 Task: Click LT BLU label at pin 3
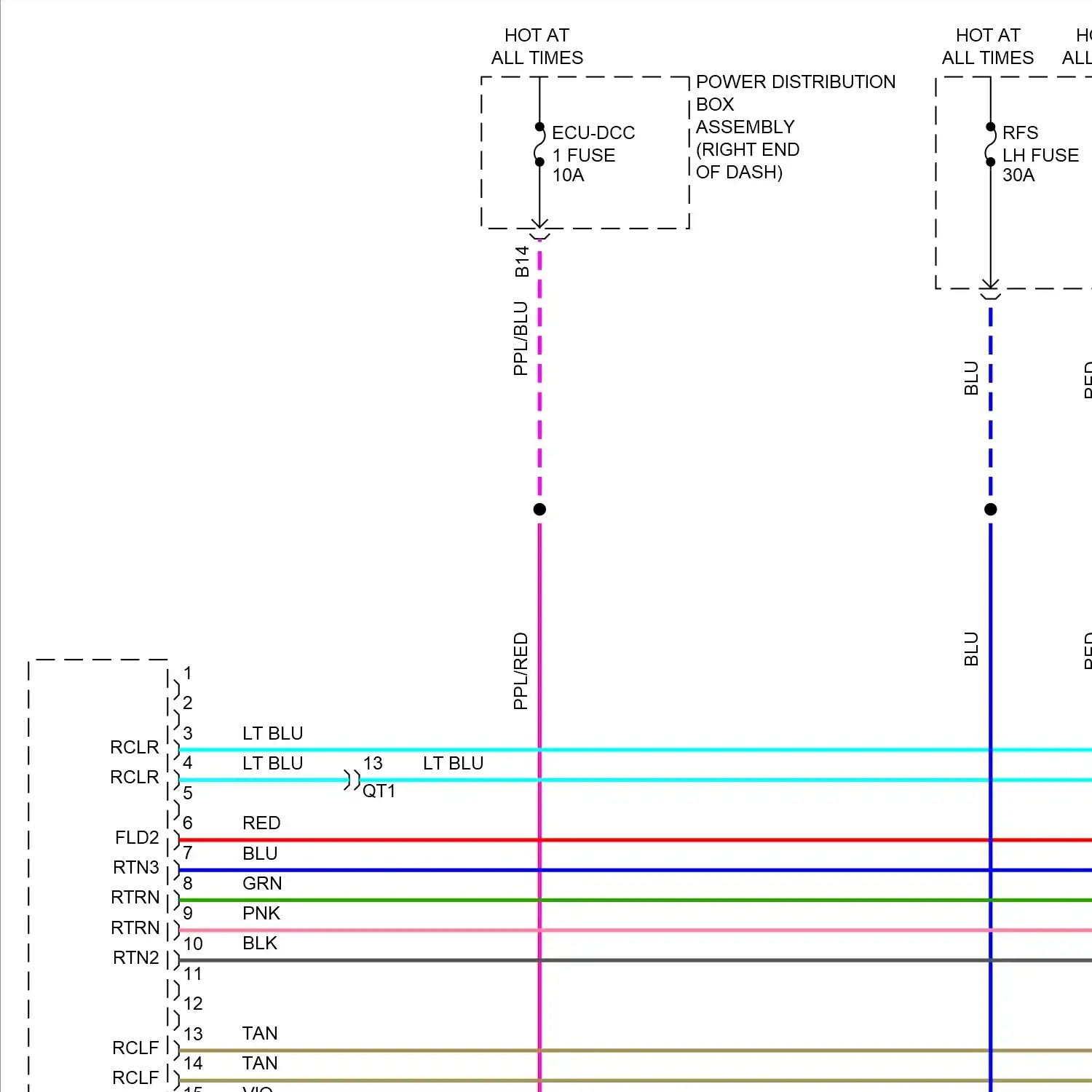pyautogui.click(x=273, y=733)
